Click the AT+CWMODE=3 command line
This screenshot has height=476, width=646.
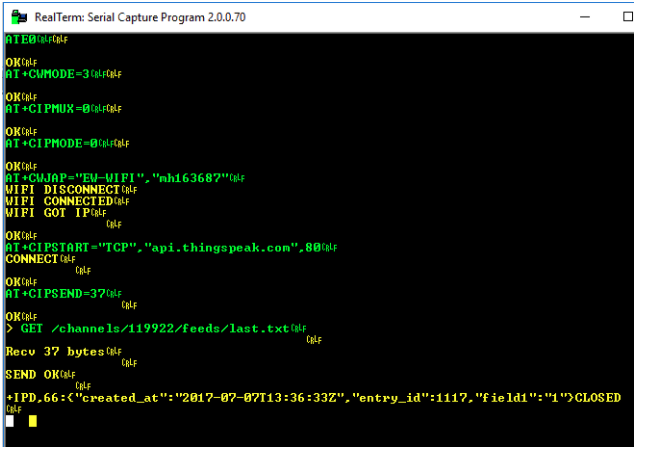pos(48,74)
